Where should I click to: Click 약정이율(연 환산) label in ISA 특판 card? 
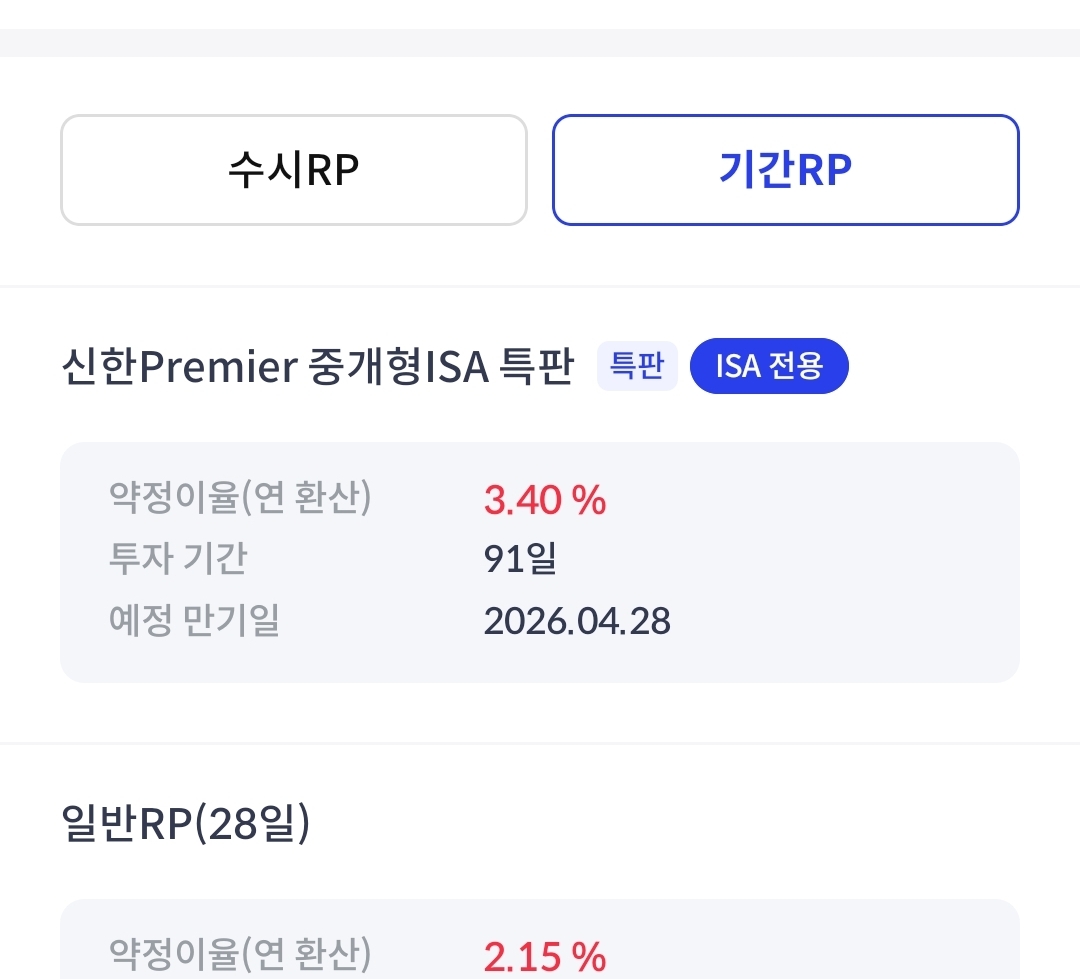click(240, 498)
